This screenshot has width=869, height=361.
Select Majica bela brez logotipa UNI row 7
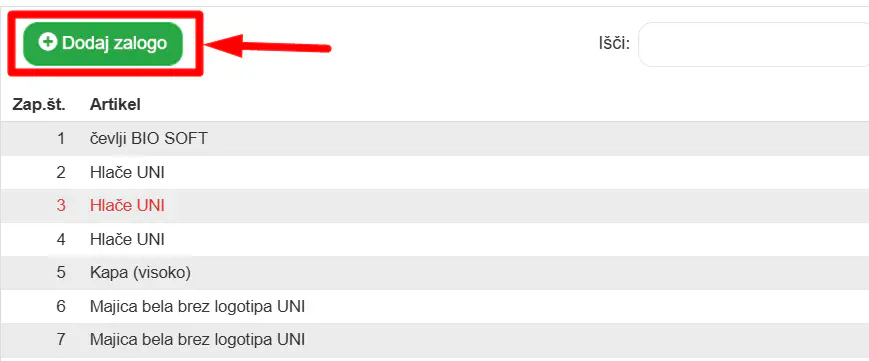(197, 339)
